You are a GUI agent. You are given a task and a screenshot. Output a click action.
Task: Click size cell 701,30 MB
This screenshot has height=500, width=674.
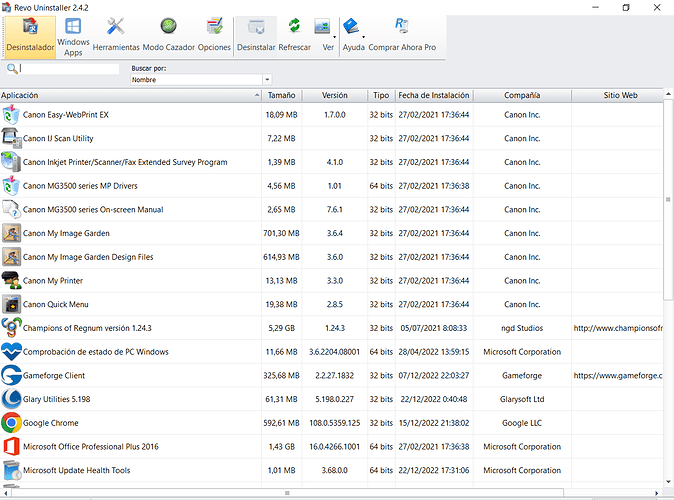coord(281,233)
